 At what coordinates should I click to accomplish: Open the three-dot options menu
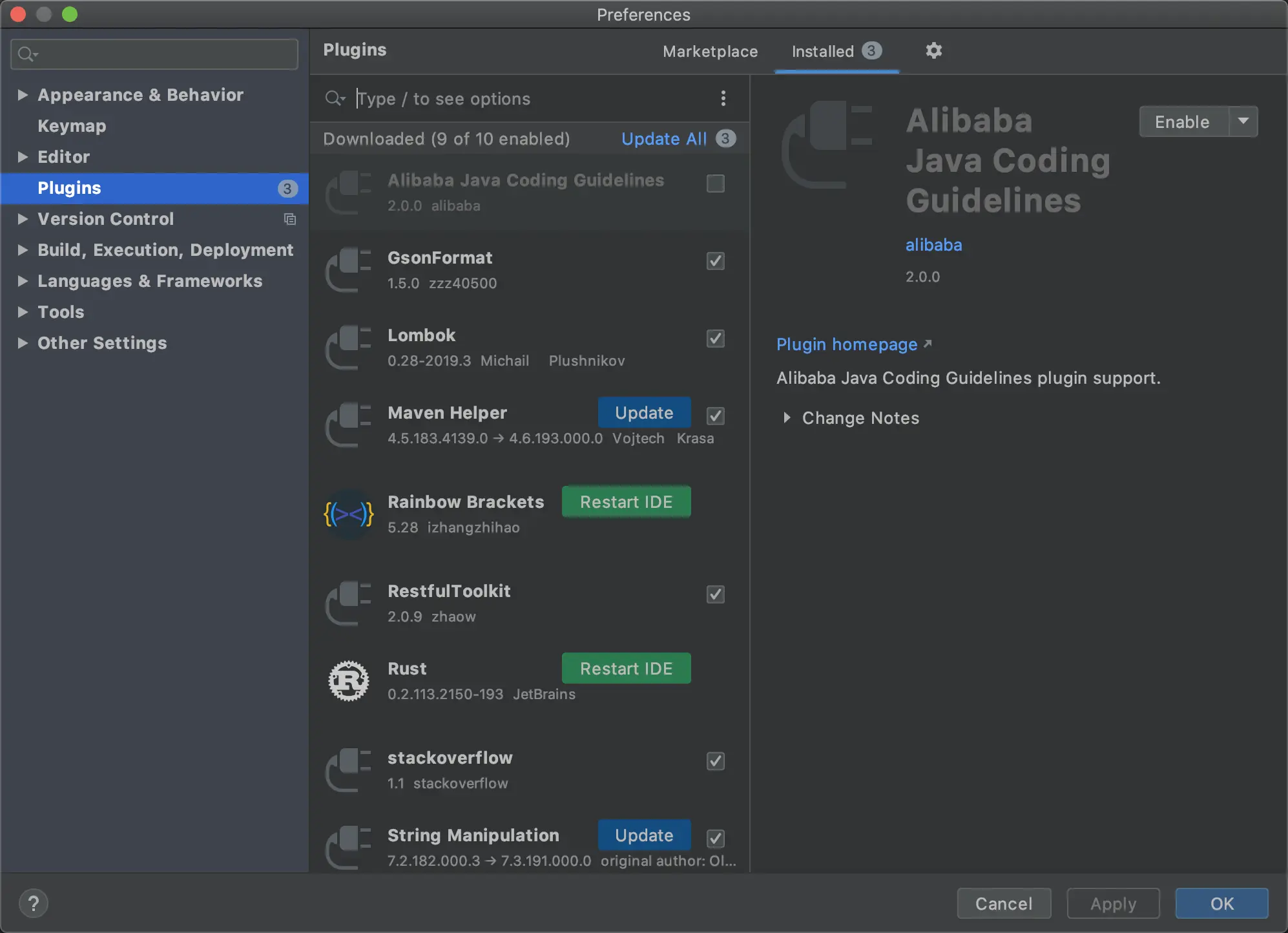723,98
